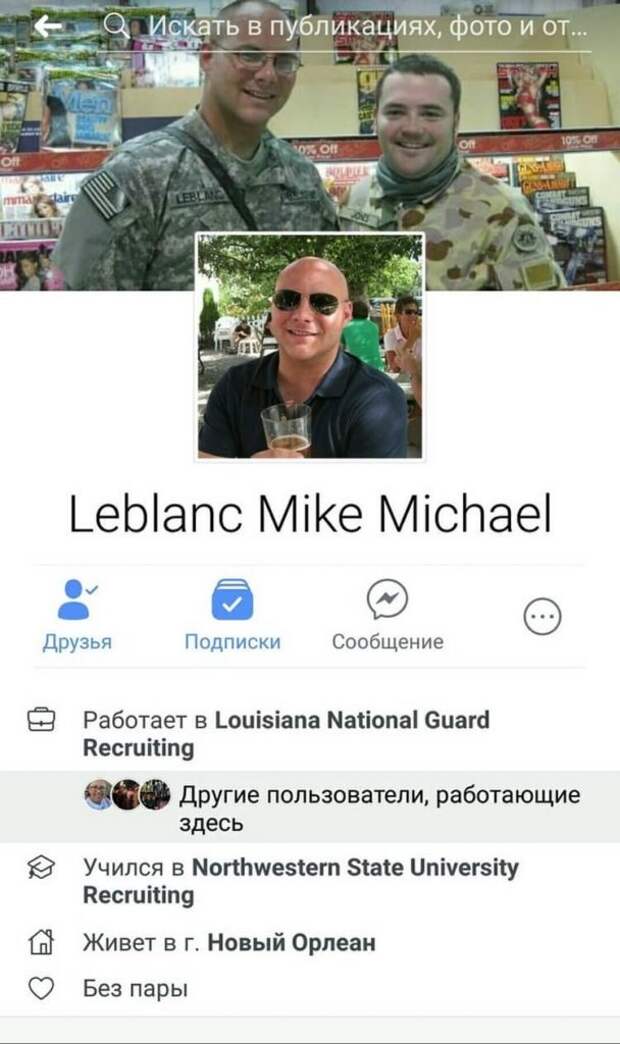
Task: Click the briefcase work icon
Action: point(41,720)
